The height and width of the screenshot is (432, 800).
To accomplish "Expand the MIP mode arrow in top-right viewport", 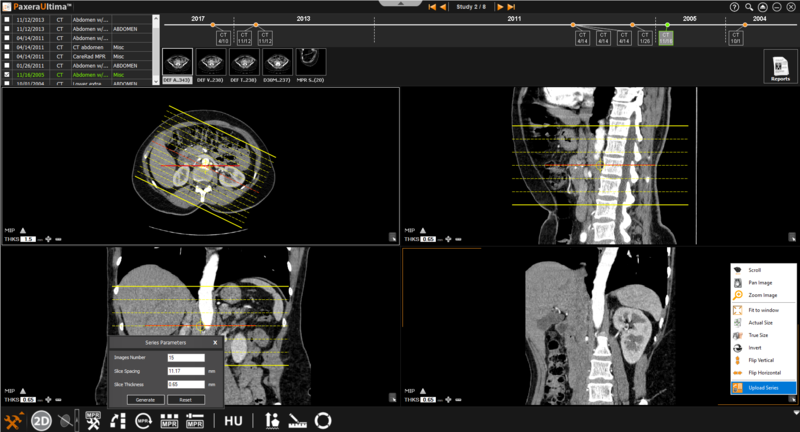I will coord(422,229).
